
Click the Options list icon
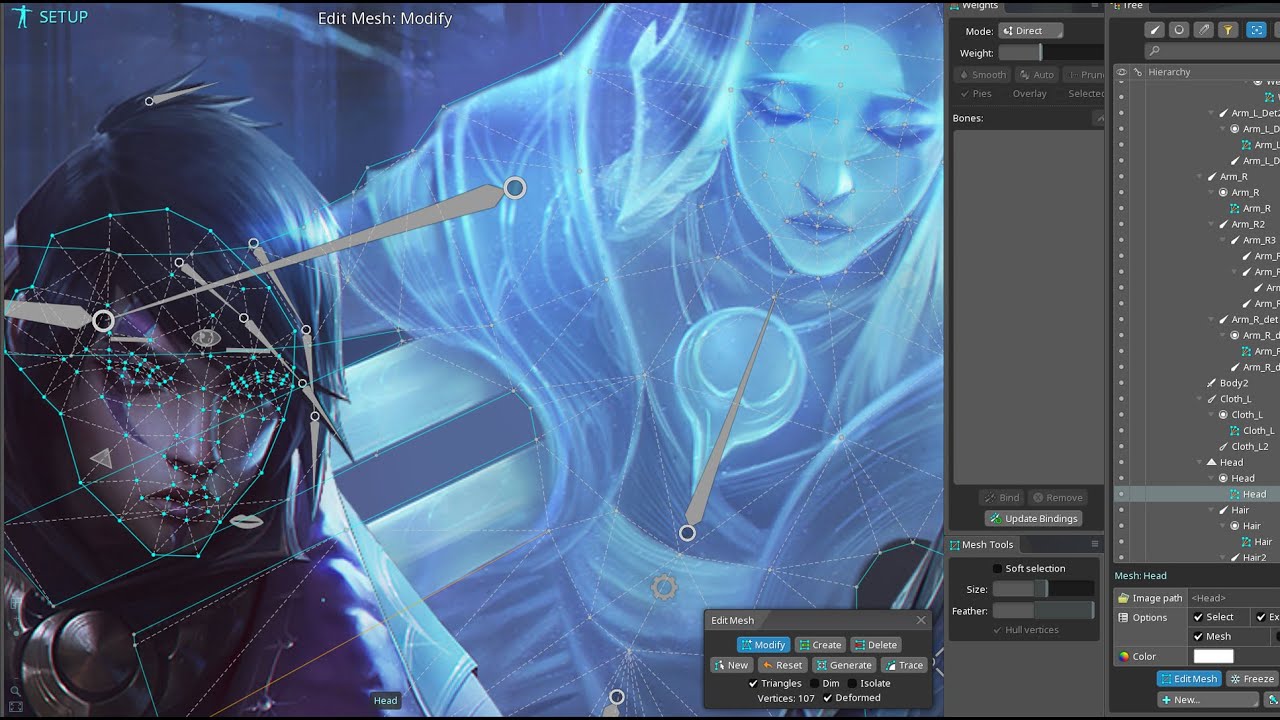[x=1123, y=617]
